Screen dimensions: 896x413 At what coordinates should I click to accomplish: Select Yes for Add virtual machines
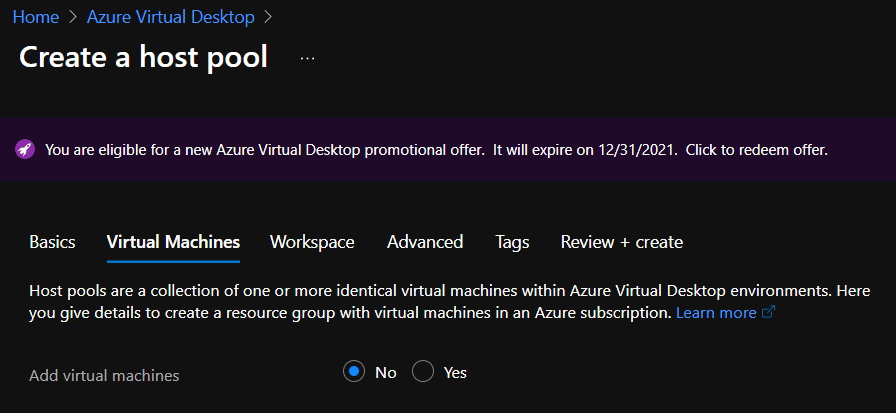coord(423,372)
